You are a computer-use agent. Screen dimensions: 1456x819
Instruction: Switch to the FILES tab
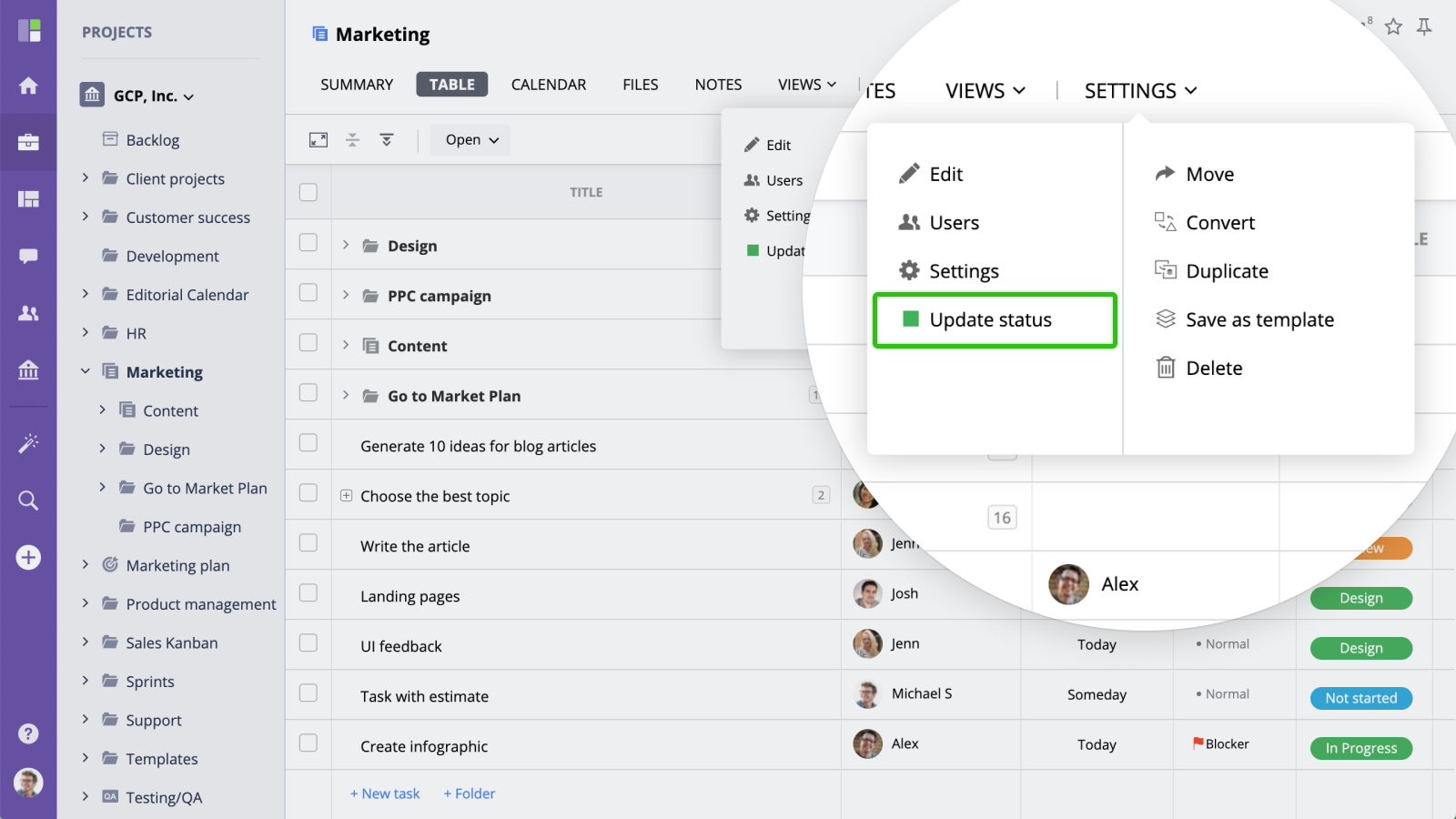pos(641,85)
